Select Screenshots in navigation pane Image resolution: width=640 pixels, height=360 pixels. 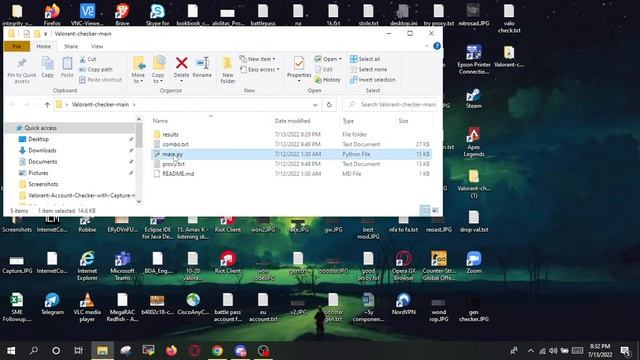pyautogui.click(x=43, y=184)
